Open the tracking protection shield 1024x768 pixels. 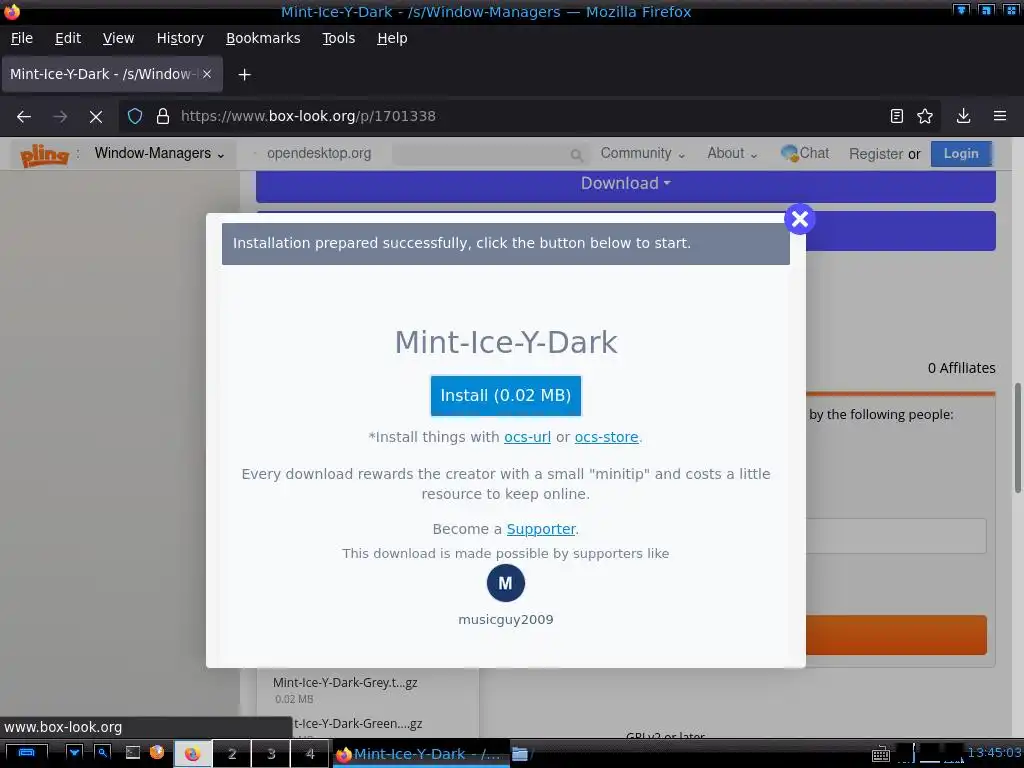(135, 116)
